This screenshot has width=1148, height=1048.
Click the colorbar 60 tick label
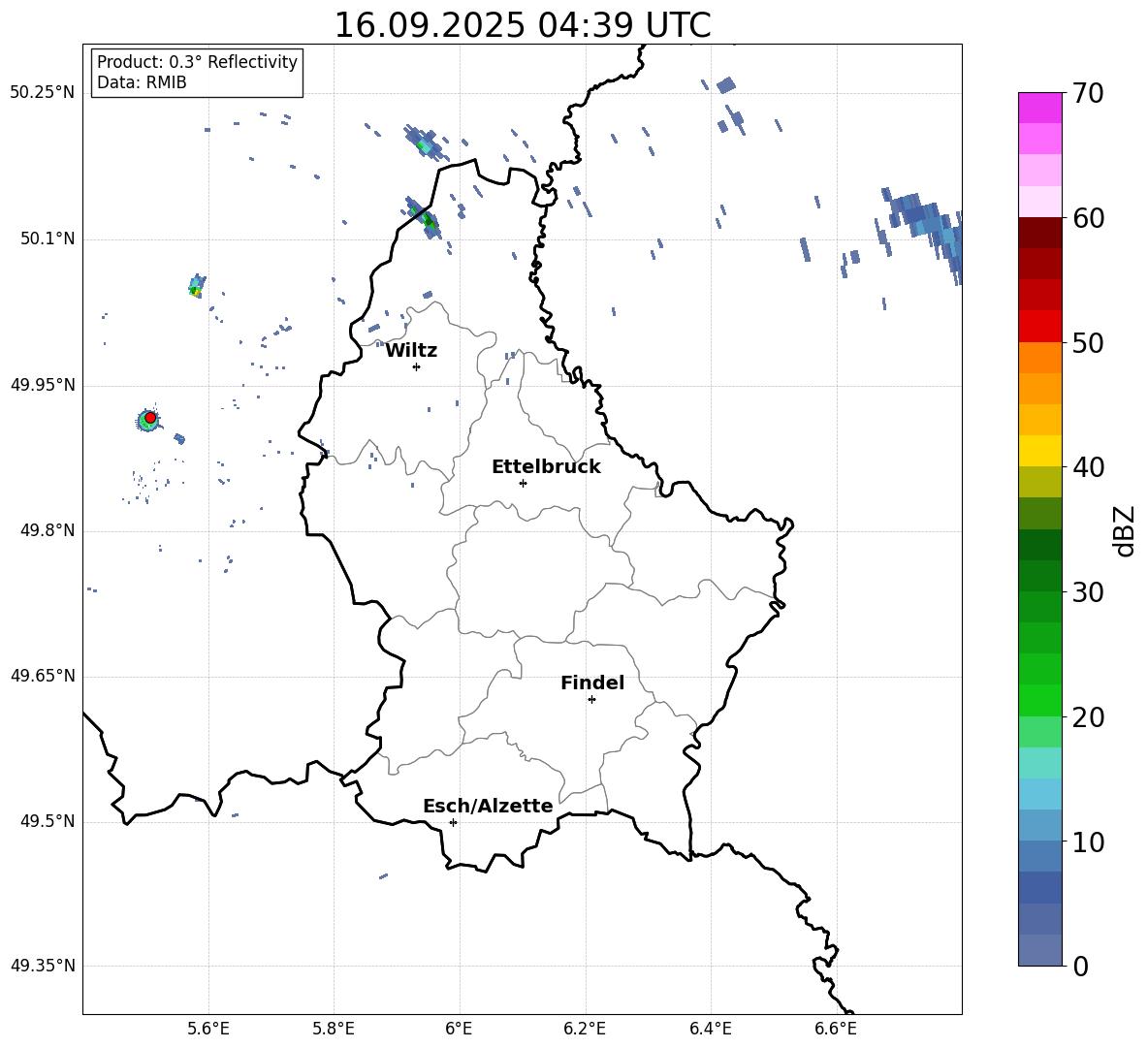tap(1088, 218)
